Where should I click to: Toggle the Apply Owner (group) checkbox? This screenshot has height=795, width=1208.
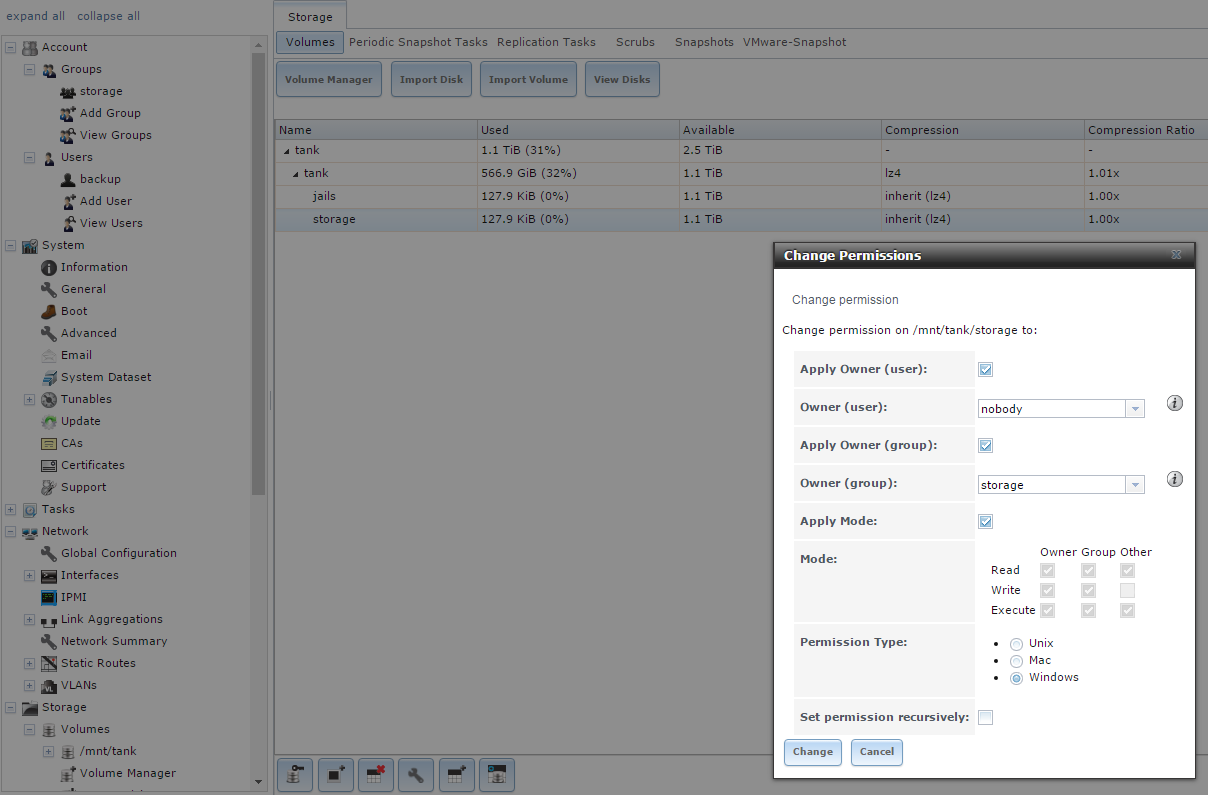[986, 446]
